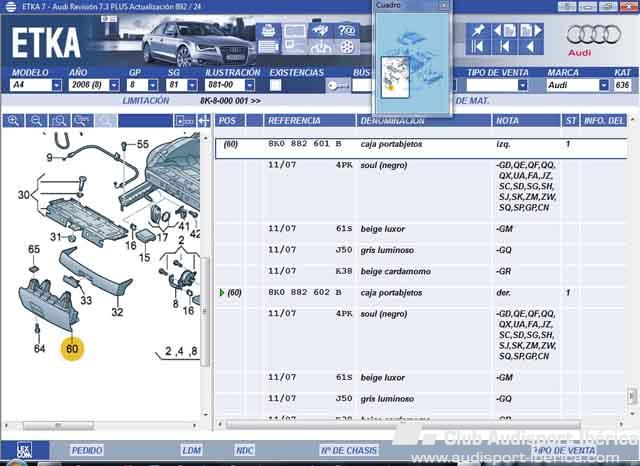
Task: Click position 55 in the illustration
Action: point(143,144)
